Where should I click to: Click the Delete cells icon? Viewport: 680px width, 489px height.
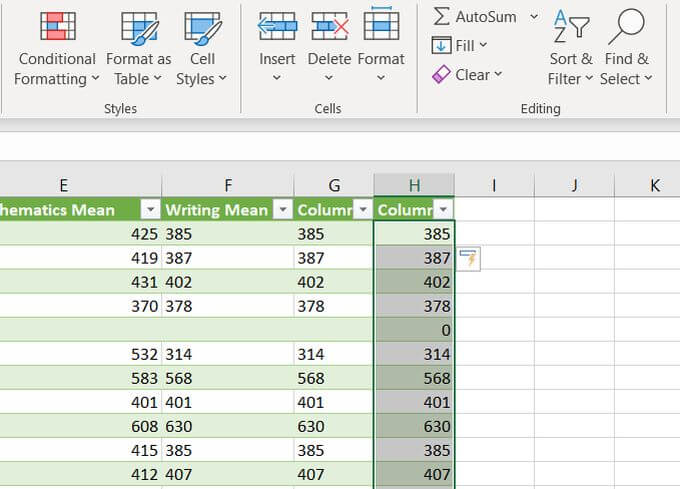pyautogui.click(x=329, y=27)
